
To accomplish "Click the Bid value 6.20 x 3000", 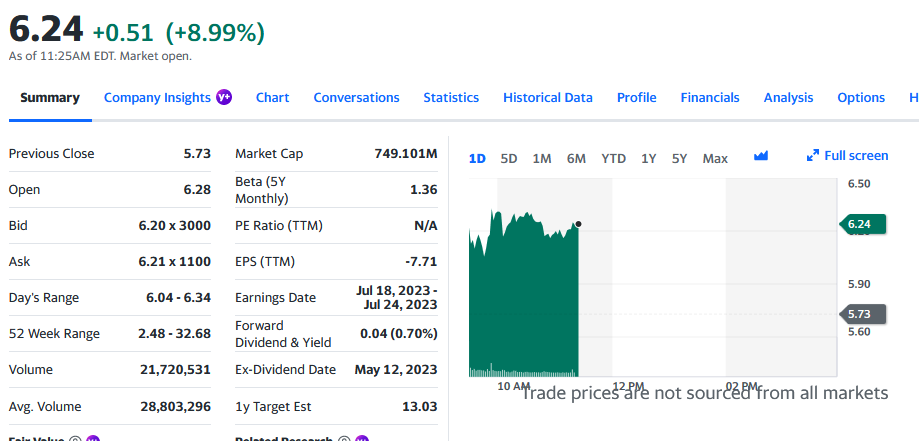I will point(175,226).
